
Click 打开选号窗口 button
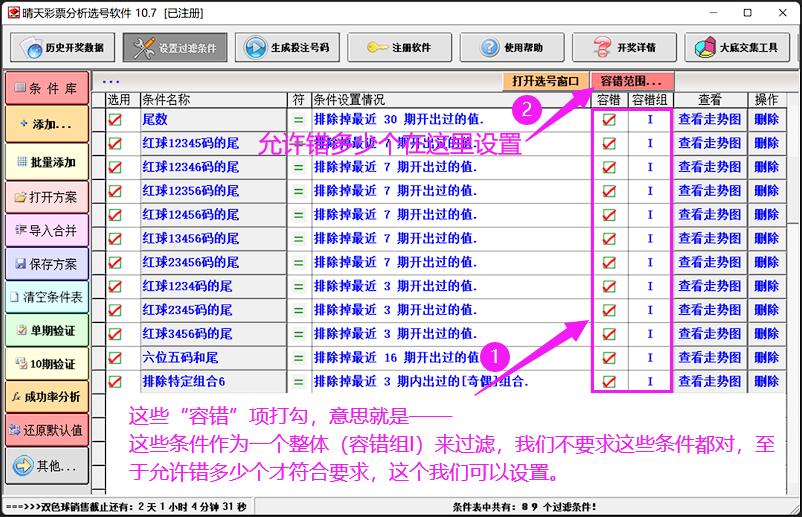coord(545,80)
